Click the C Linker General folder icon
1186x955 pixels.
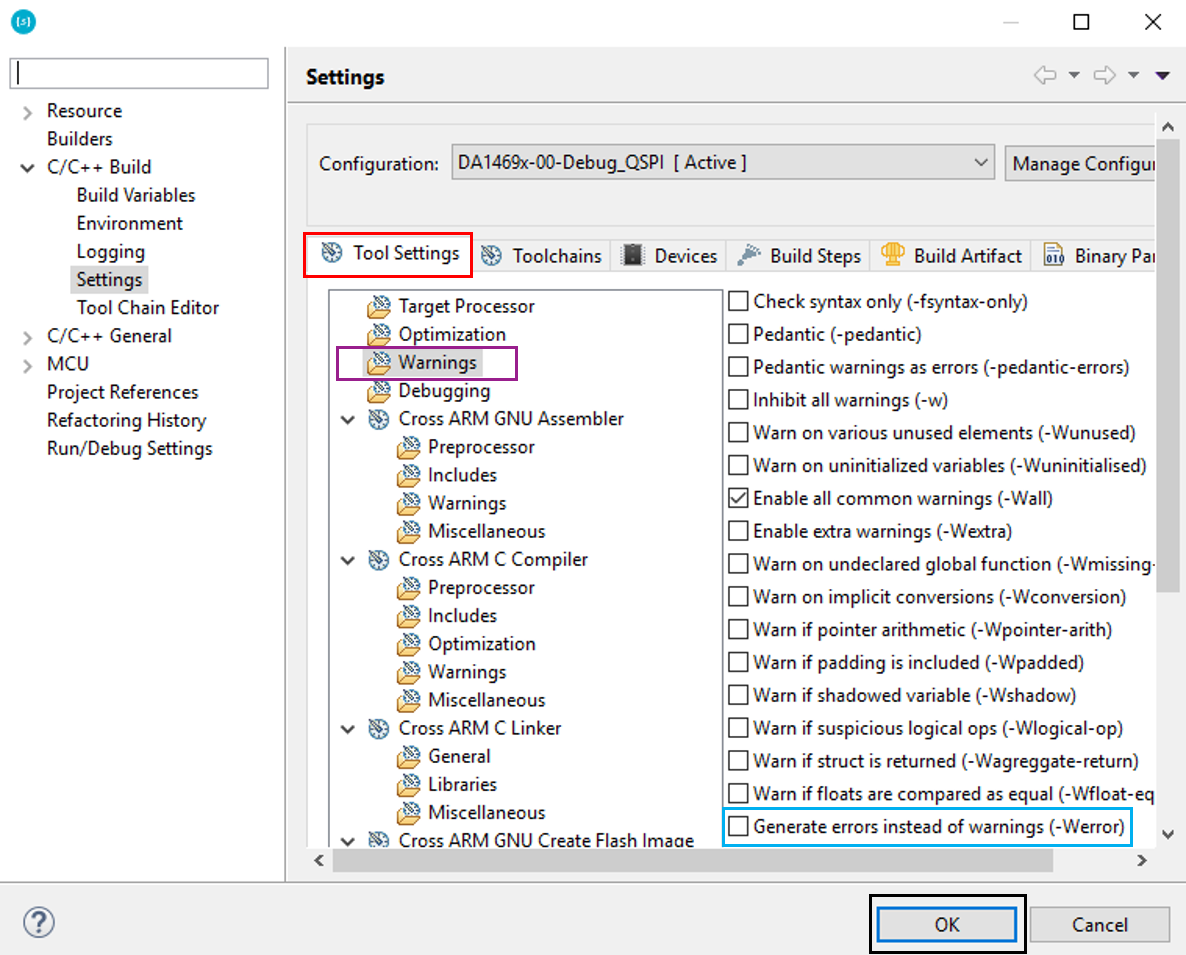point(408,756)
